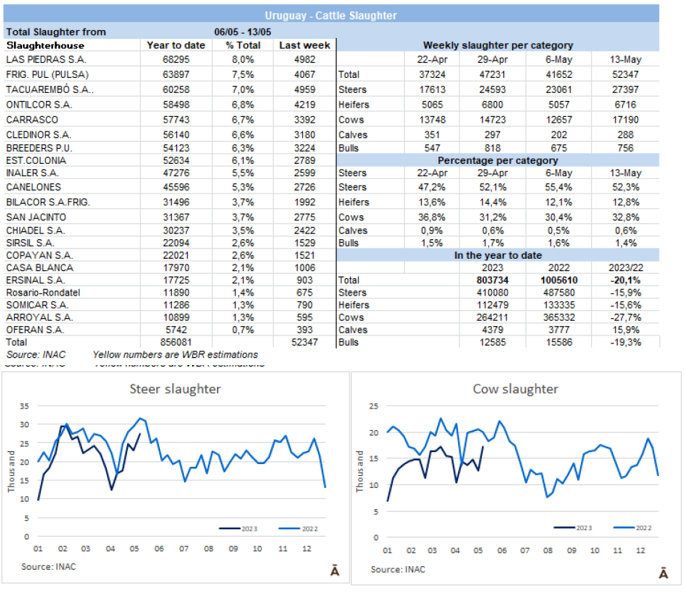Click the Ā icon below Cow slaughter chart
This screenshot has height=593, width=685.
click(x=663, y=572)
